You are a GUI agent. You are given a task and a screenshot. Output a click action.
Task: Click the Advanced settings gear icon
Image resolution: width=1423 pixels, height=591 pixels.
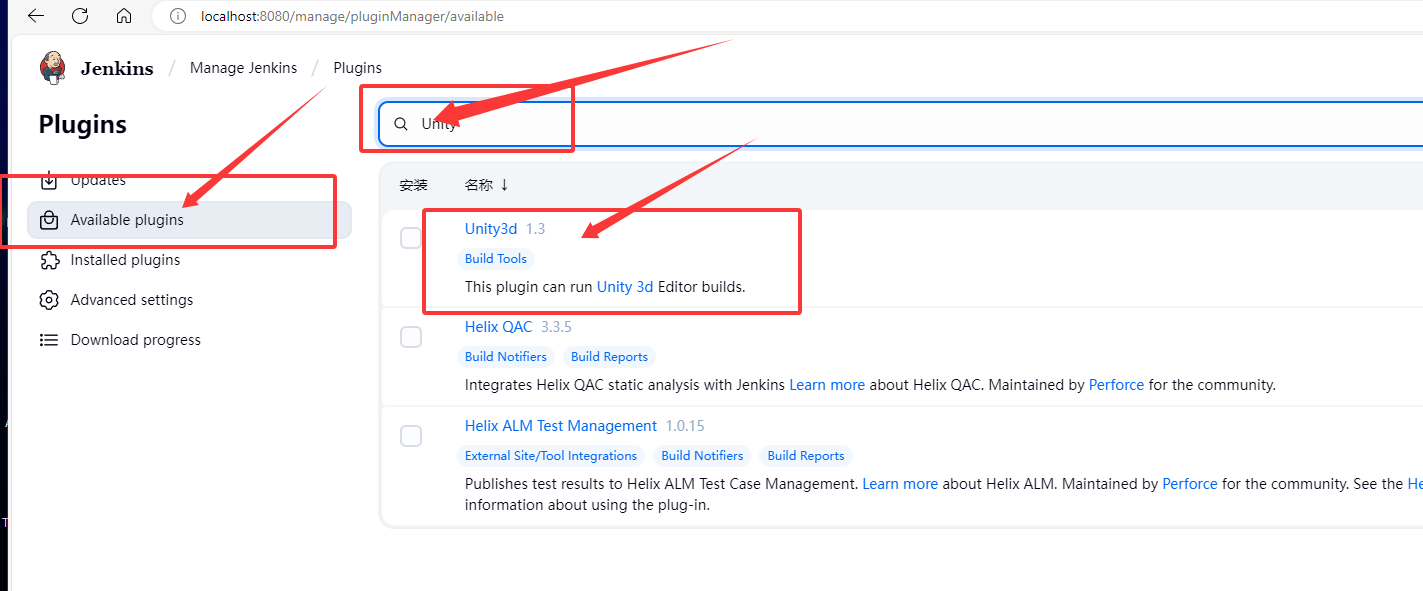(49, 300)
